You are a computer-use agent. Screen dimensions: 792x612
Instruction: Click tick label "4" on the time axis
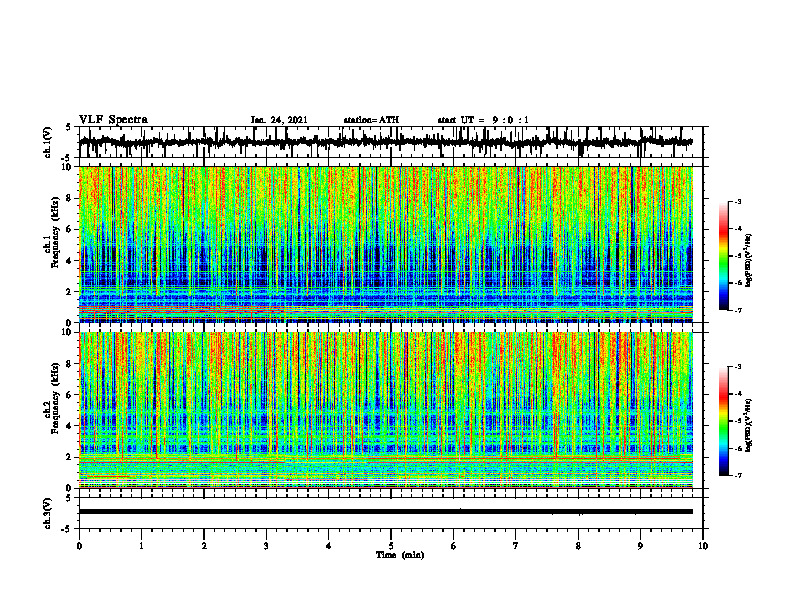pos(328,546)
